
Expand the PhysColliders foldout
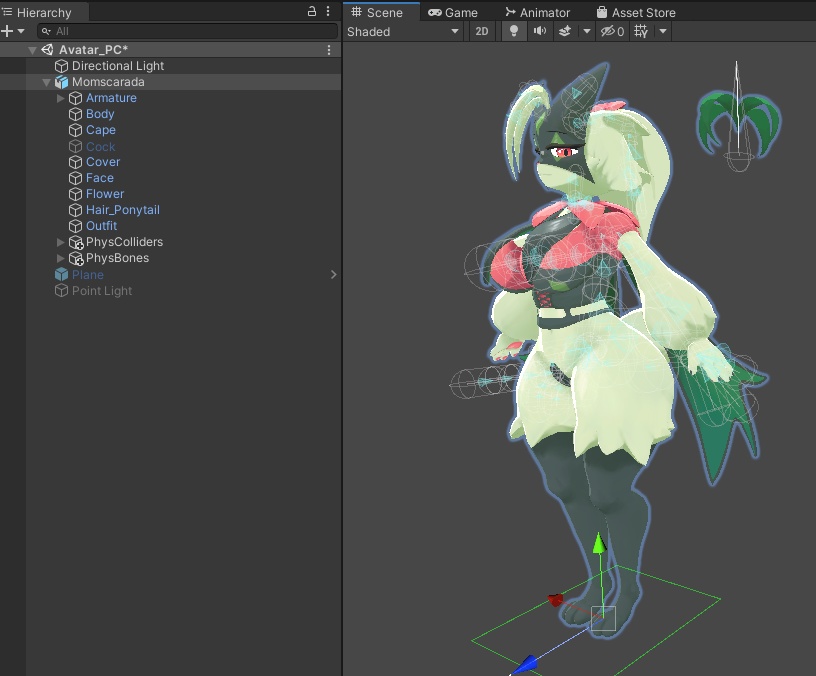[x=60, y=243]
